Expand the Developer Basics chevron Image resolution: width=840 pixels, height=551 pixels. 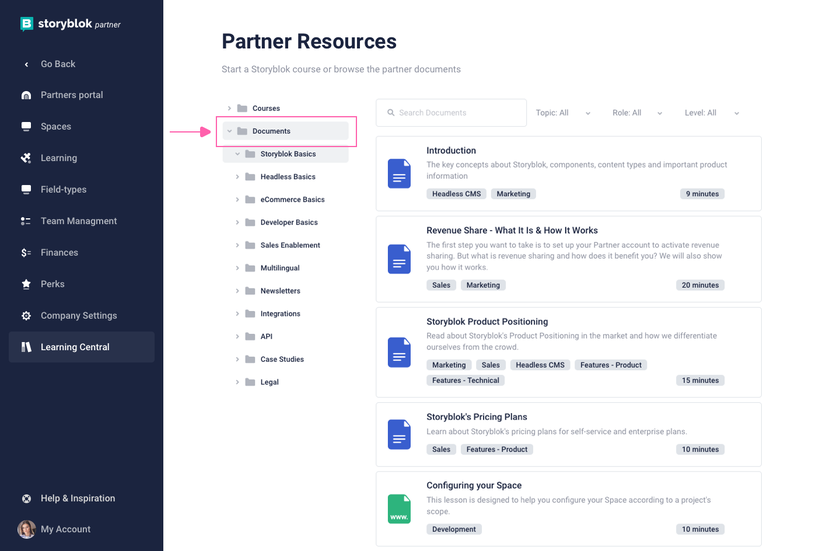(x=237, y=223)
